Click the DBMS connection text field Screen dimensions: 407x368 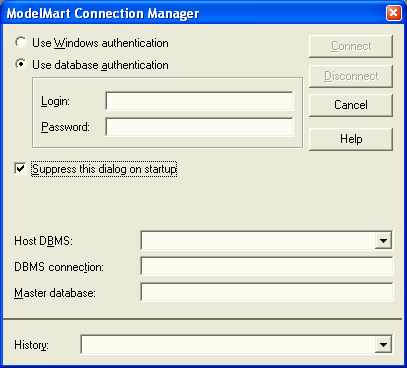point(267,266)
